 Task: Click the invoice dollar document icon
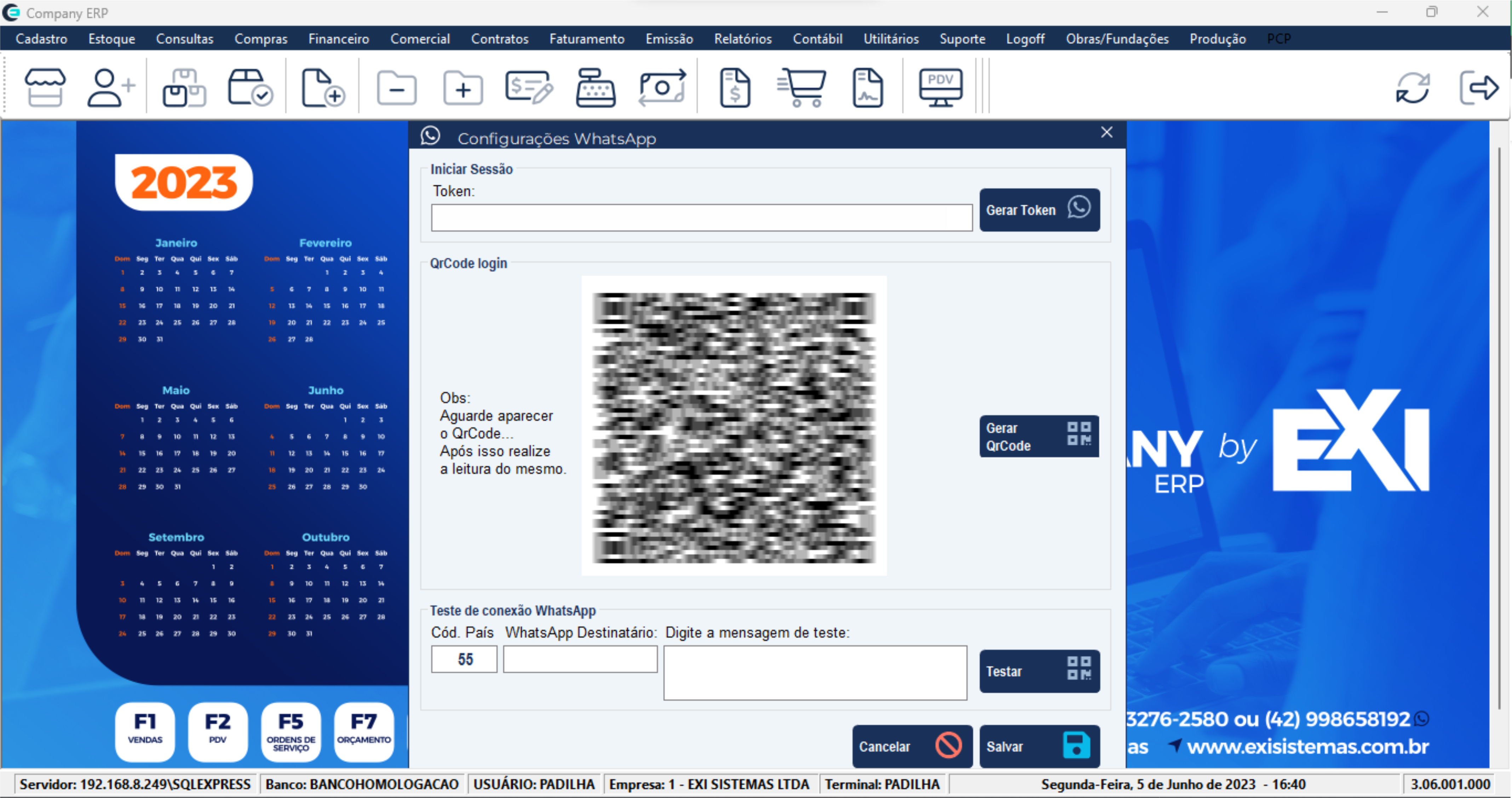(x=735, y=87)
